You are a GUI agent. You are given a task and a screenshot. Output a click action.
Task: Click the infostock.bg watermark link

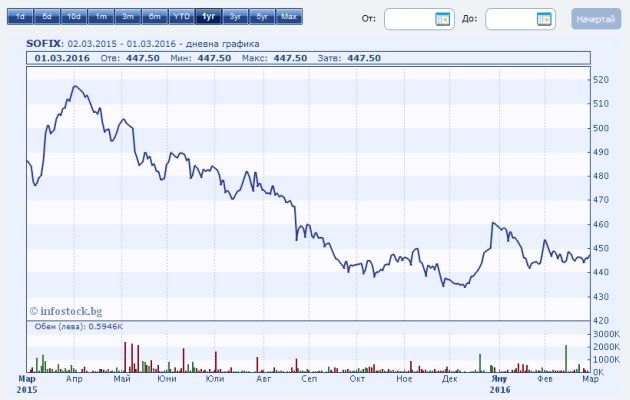click(68, 311)
